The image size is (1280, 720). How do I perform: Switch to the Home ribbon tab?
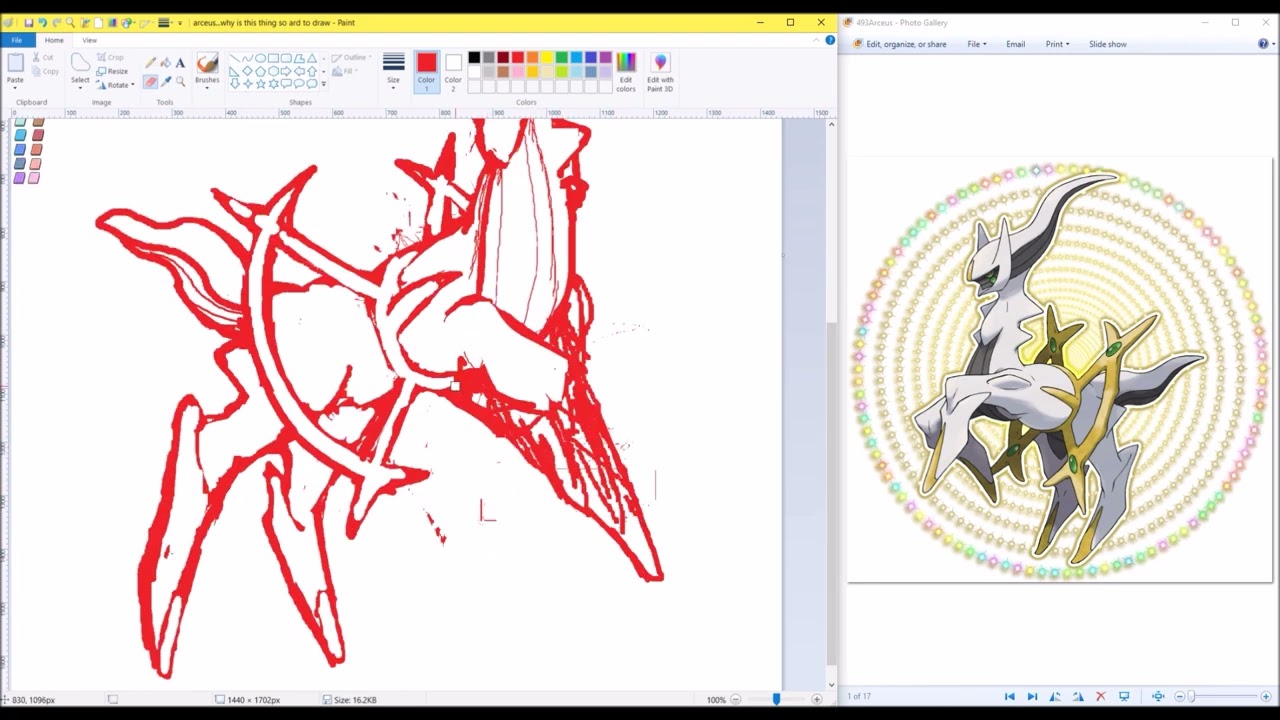coord(54,40)
